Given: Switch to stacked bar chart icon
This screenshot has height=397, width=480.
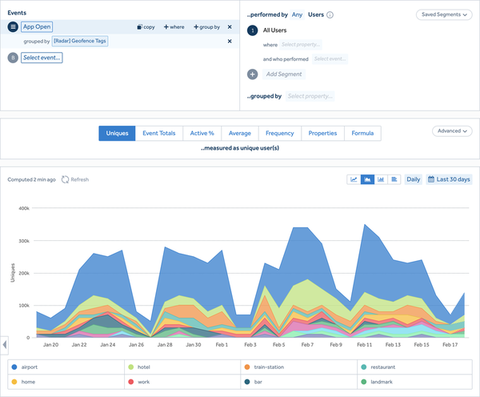Looking at the screenshot, I should (394, 179).
